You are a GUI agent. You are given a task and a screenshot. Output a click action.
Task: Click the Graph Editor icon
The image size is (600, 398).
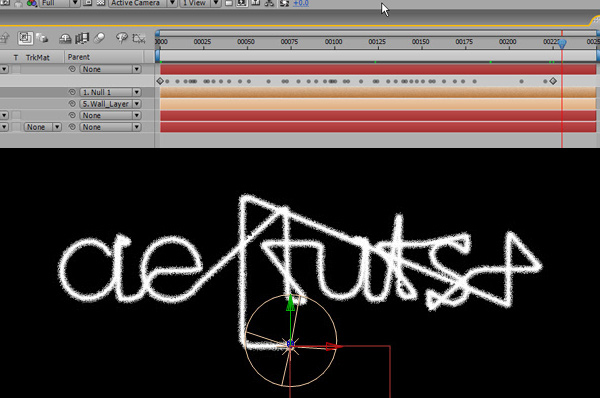[x=139, y=38]
